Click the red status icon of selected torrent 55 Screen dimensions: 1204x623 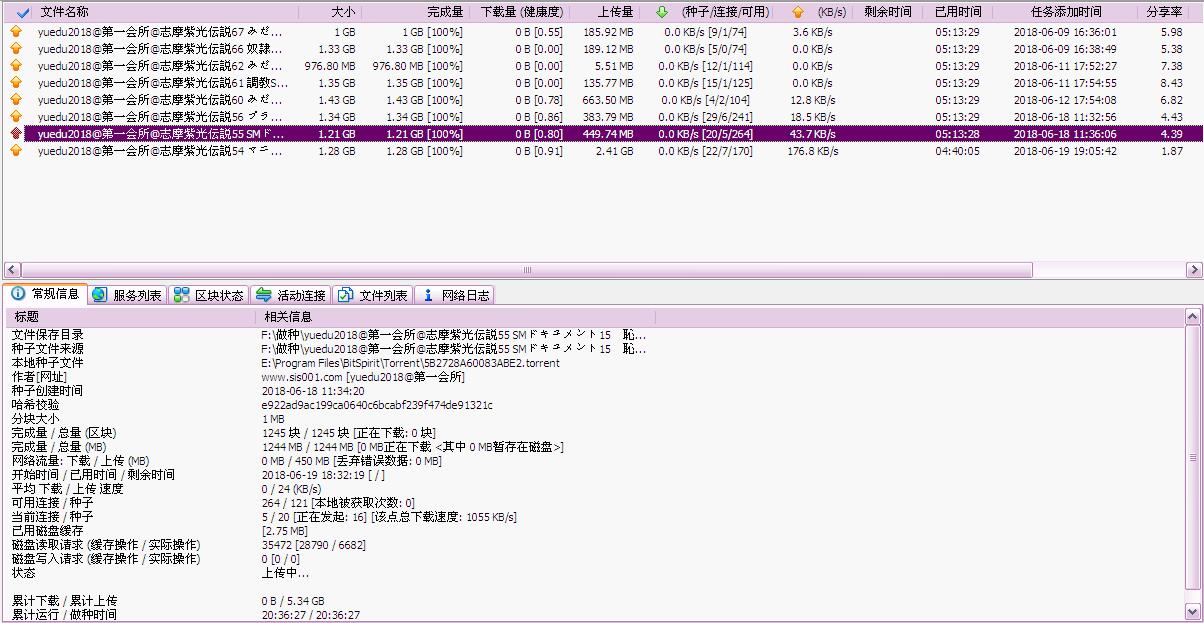[x=15, y=134]
